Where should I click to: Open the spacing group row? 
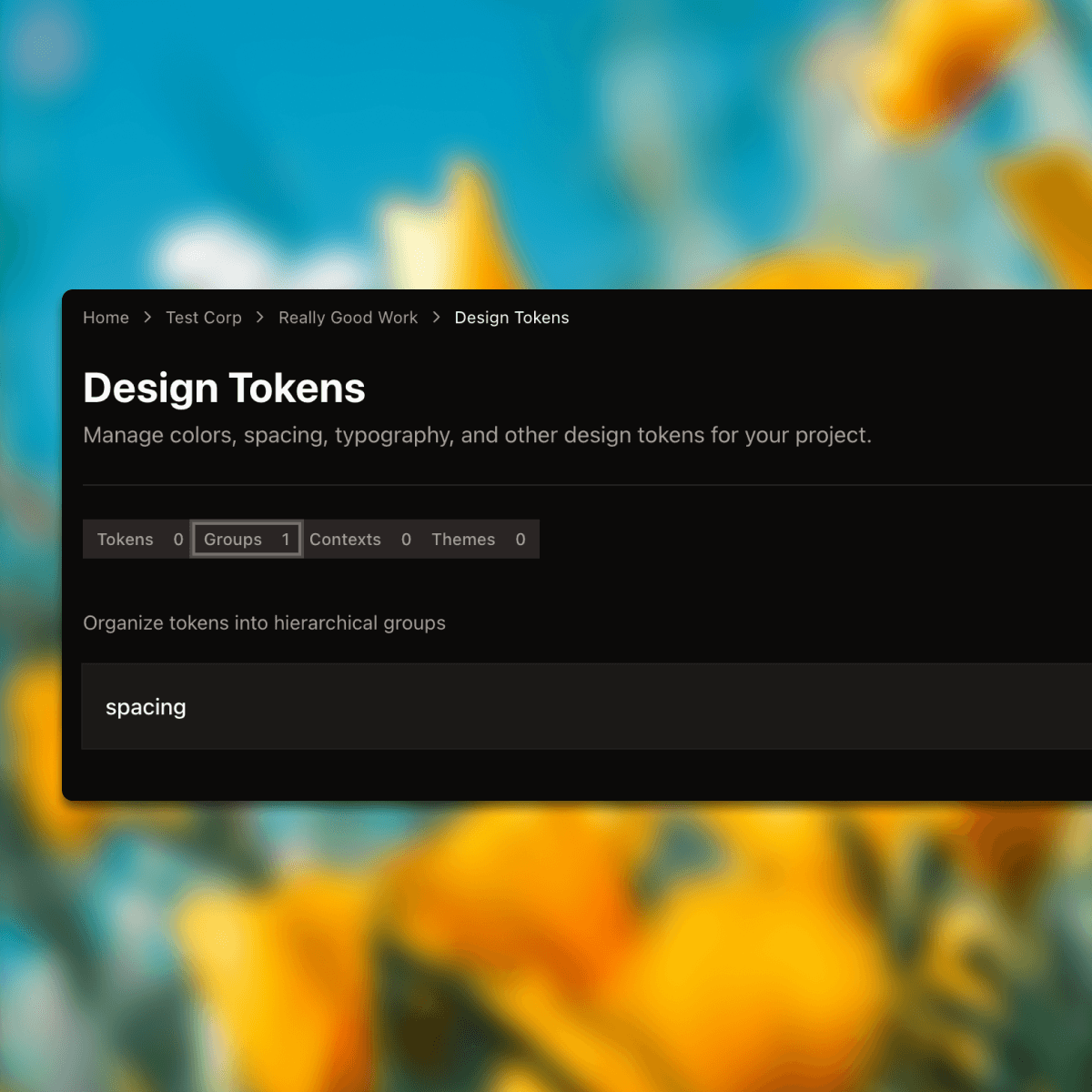tap(582, 707)
